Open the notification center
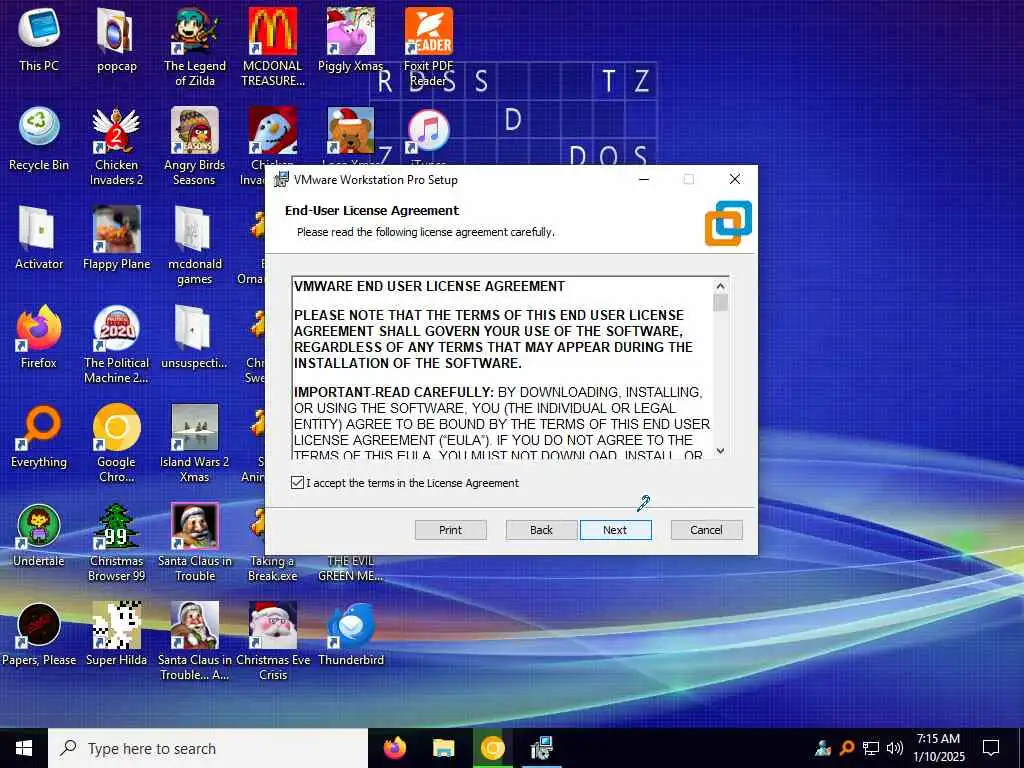1024x768 pixels. pos(991,748)
